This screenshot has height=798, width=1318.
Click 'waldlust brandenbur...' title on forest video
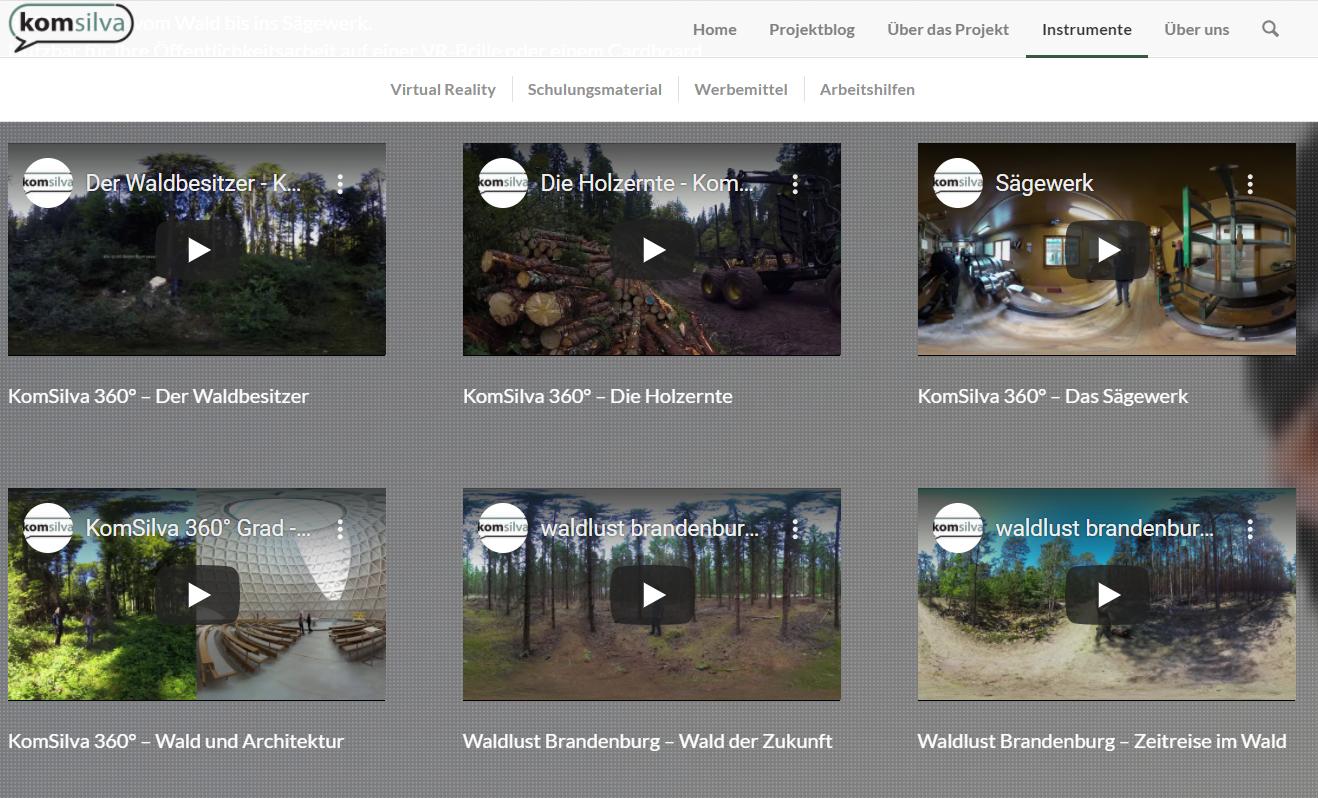tap(650, 528)
